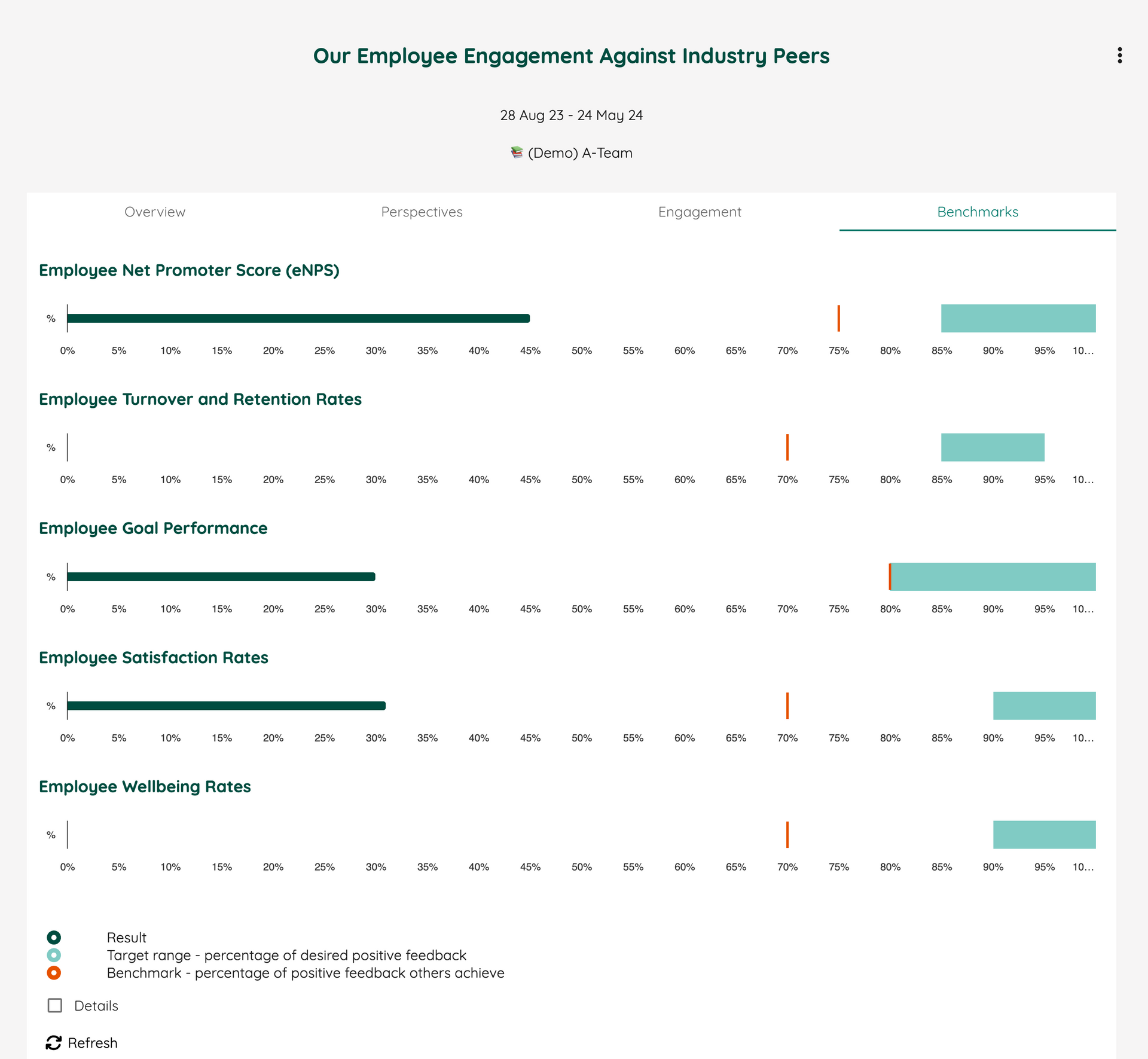
Task: Click the Wellbeing Rates teal target range
Action: pyautogui.click(x=1045, y=835)
